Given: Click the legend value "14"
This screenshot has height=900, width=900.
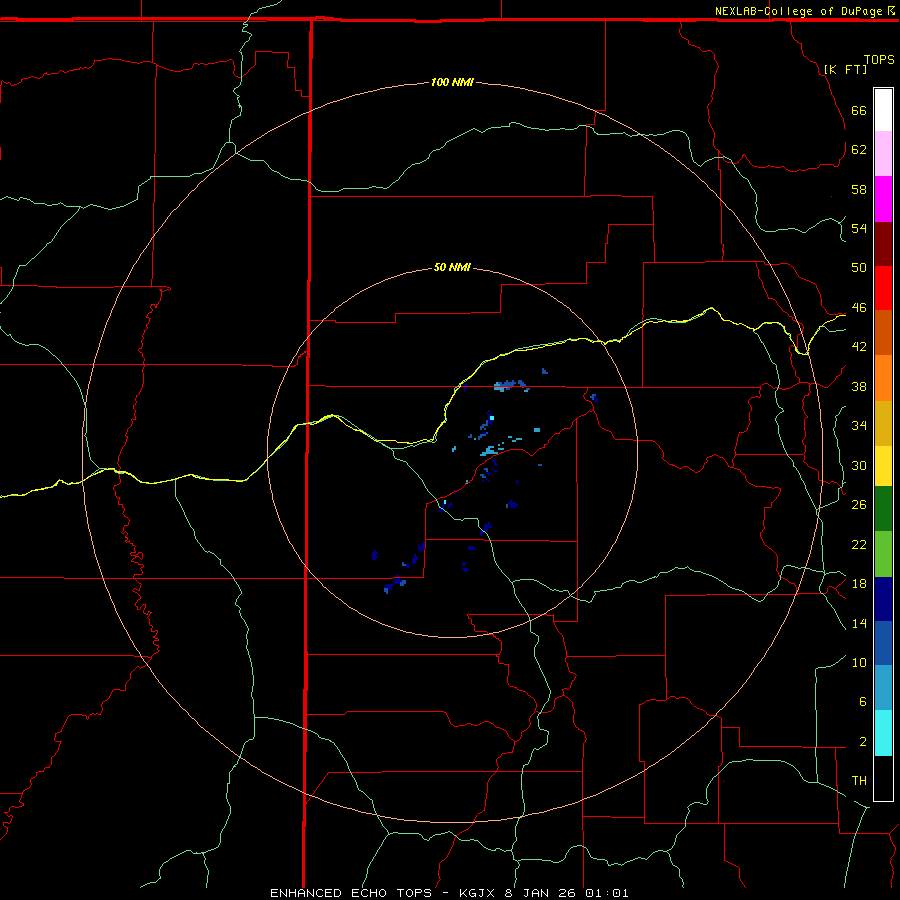Looking at the screenshot, I should coord(859,623).
